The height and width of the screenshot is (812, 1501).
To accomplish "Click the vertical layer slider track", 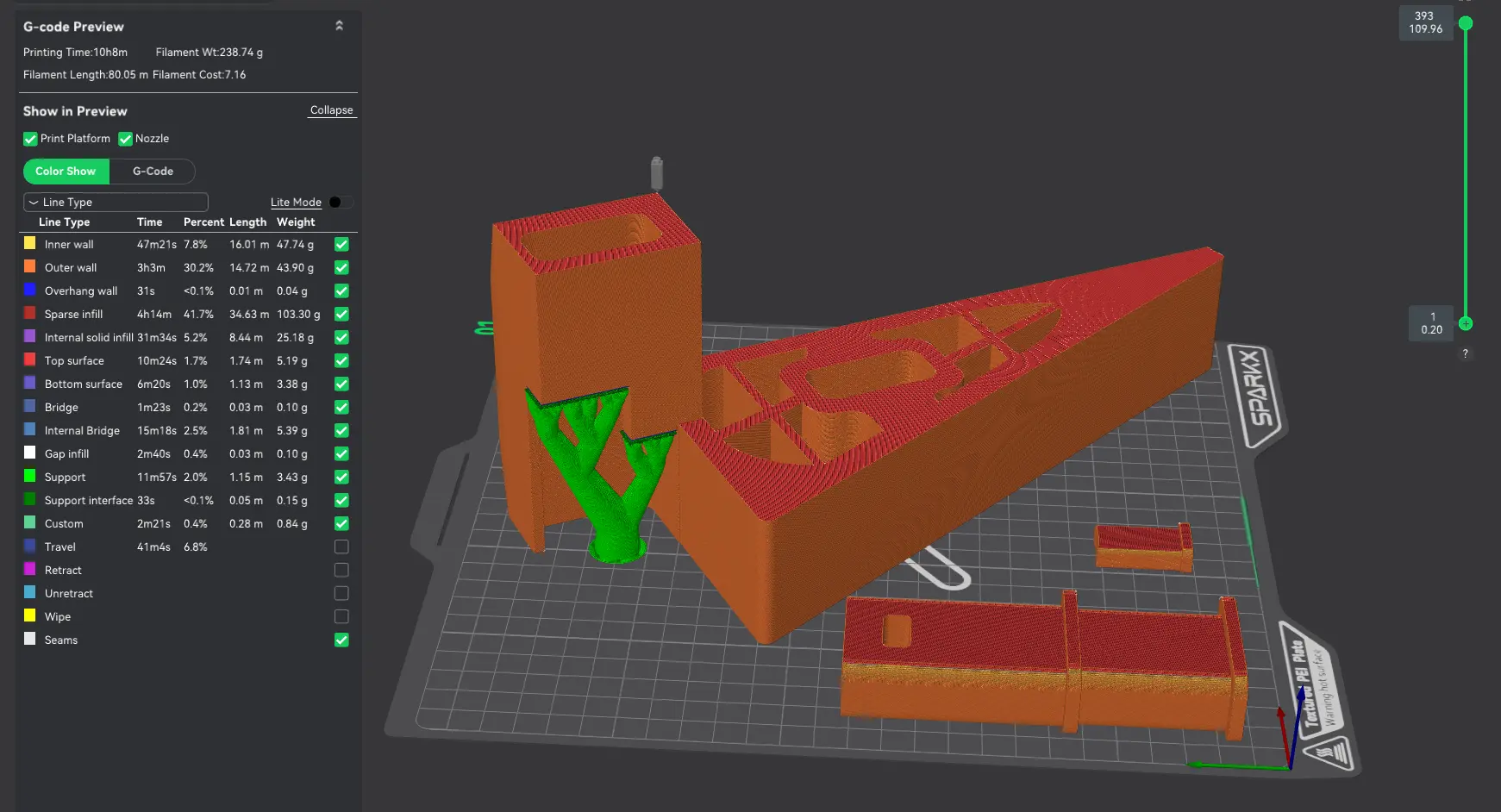I will coord(1465,172).
